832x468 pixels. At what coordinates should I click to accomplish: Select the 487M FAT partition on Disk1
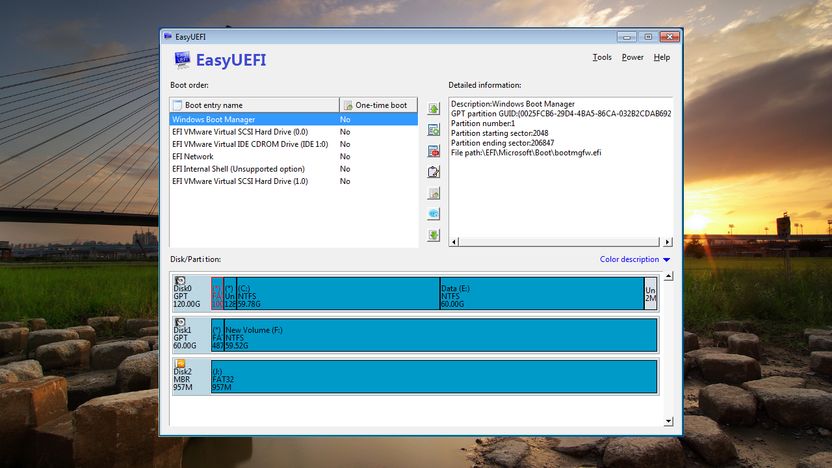click(218, 335)
